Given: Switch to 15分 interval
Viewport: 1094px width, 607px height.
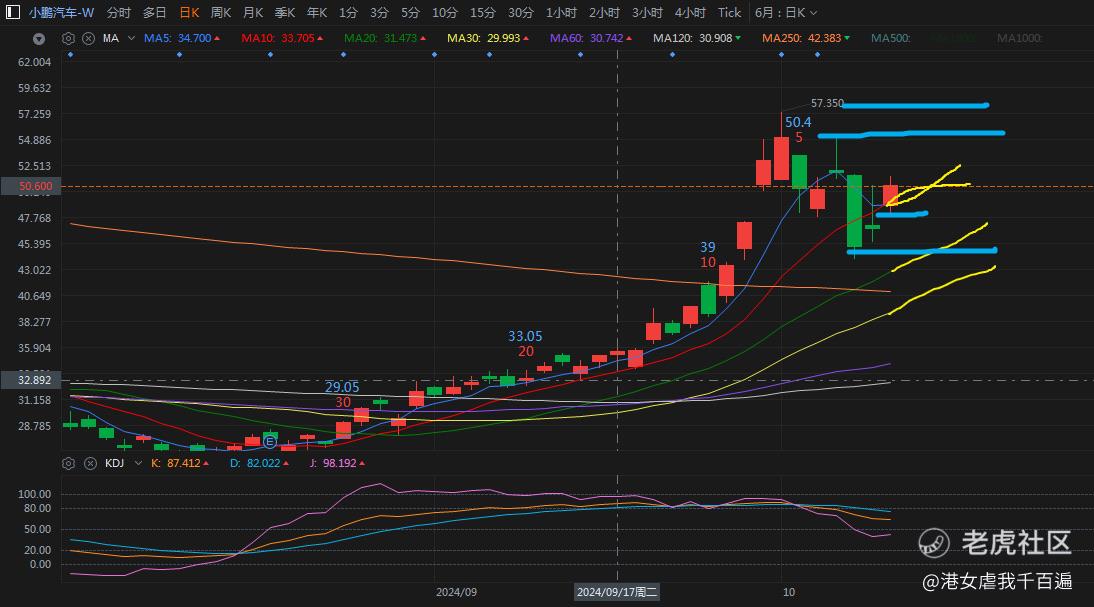Looking at the screenshot, I should [x=482, y=13].
